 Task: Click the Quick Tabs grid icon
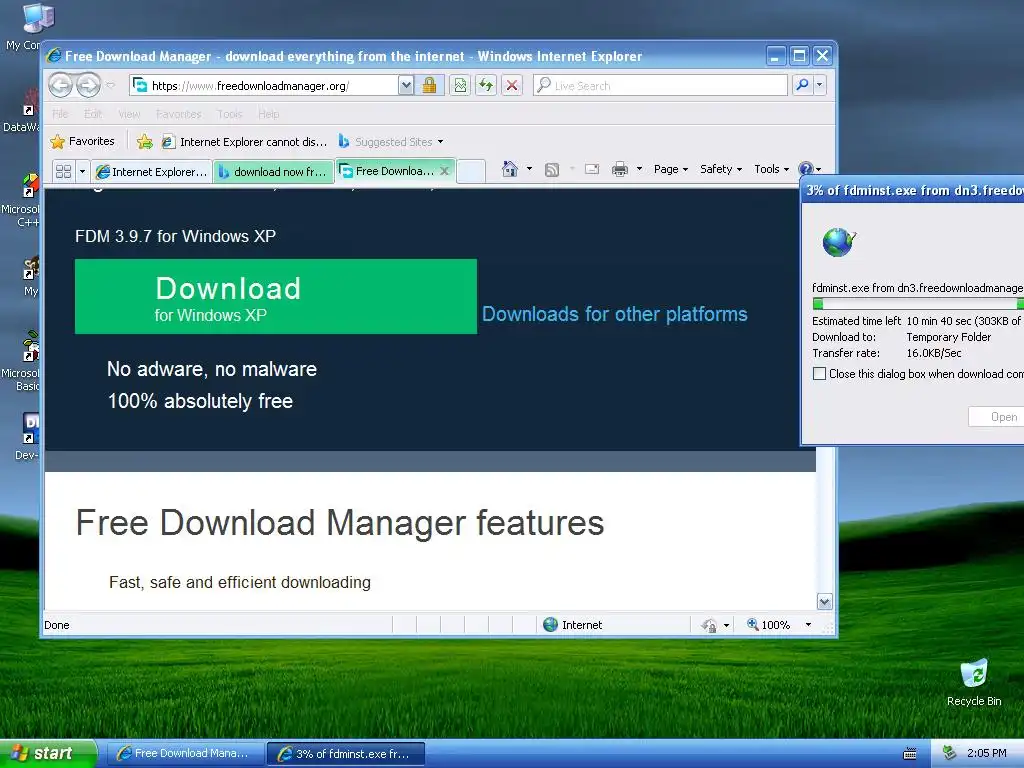point(63,172)
